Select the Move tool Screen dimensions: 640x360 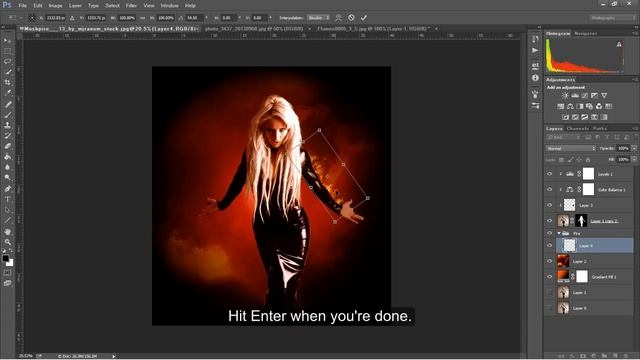point(7,40)
